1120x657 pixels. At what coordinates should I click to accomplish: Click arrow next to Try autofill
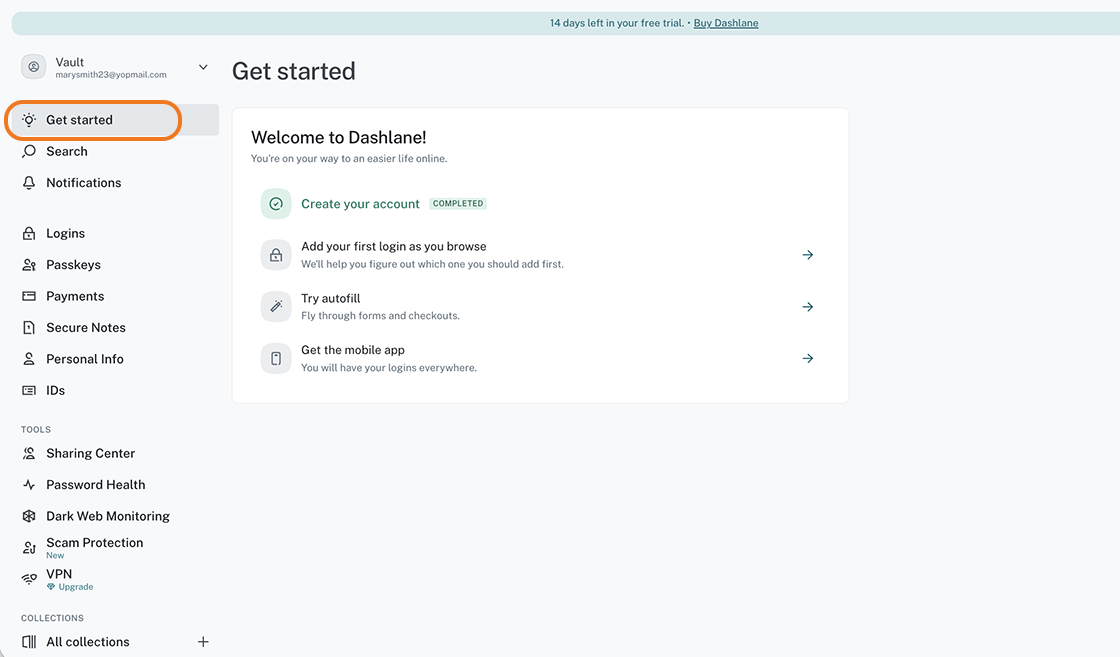tap(808, 307)
